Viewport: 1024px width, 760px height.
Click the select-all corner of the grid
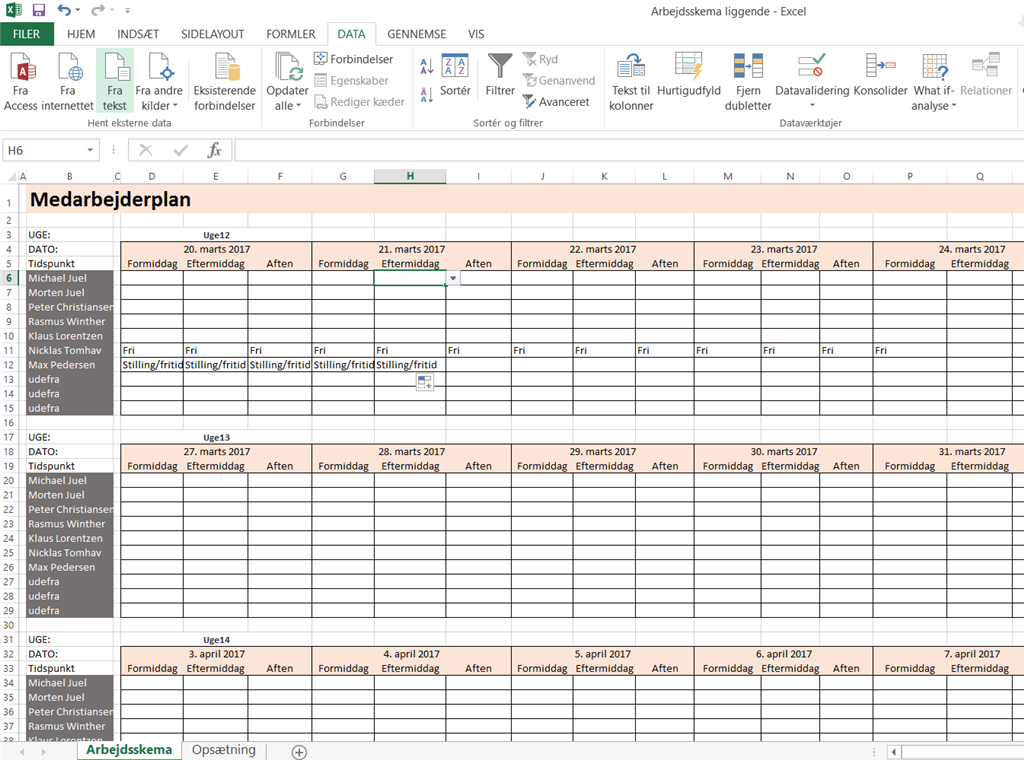pos(11,176)
